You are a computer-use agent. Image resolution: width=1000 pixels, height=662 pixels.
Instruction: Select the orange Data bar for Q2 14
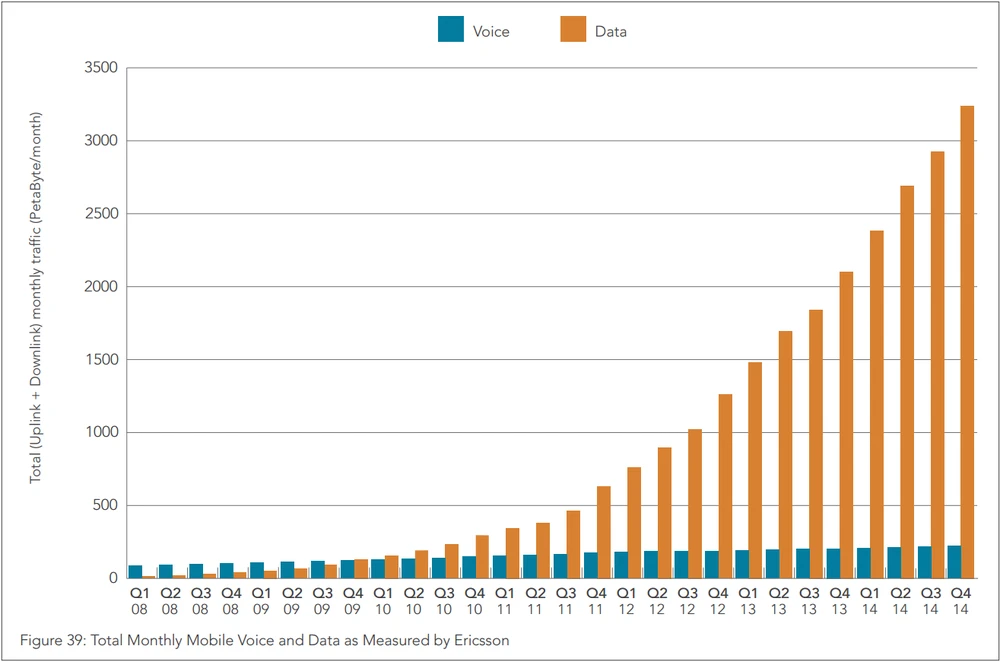point(907,381)
